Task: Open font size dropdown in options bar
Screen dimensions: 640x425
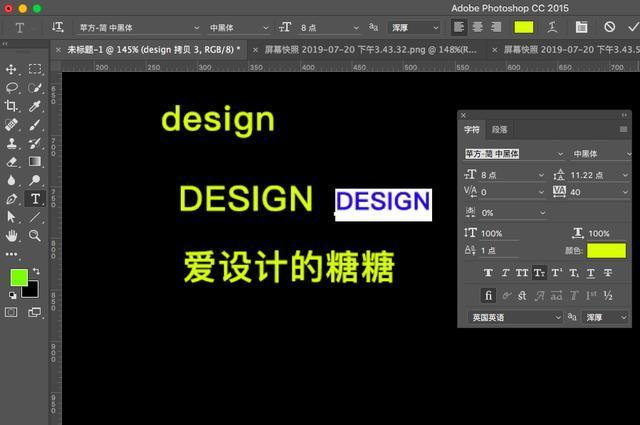Action: click(356, 28)
